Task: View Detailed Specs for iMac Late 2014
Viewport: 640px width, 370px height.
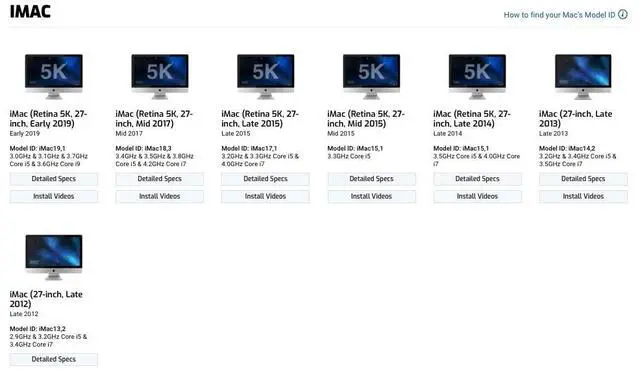Action: pyautogui.click(x=477, y=179)
